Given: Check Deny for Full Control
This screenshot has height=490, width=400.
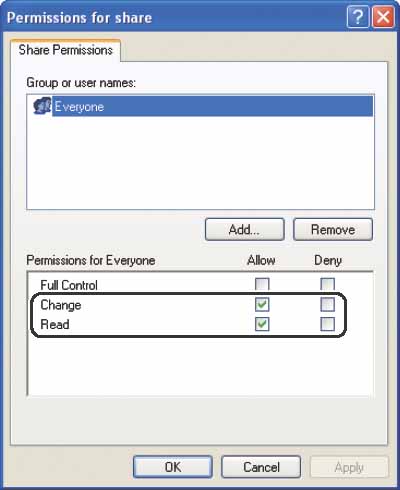Looking at the screenshot, I should point(327,284).
